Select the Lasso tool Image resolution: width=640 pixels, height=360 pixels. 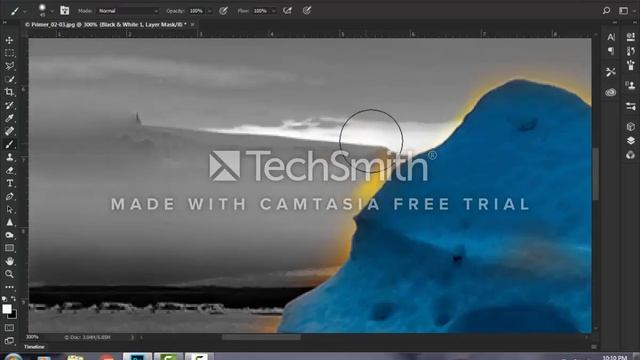9,66
